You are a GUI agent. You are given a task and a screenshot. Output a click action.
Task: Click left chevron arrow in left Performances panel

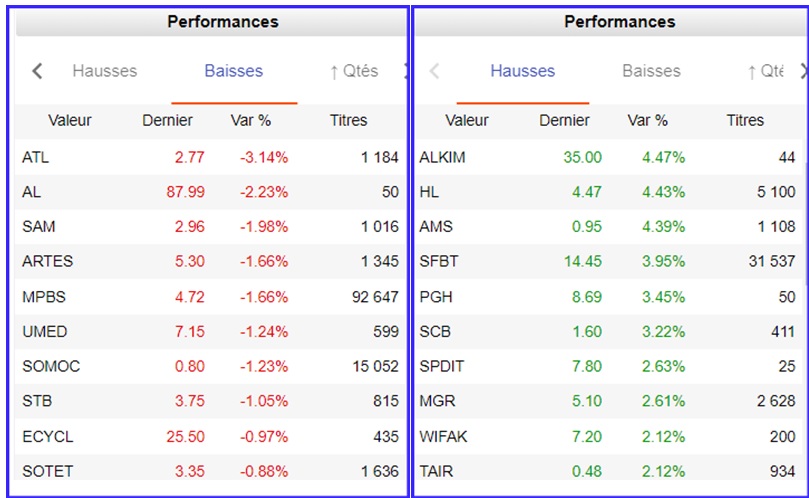(x=37, y=71)
